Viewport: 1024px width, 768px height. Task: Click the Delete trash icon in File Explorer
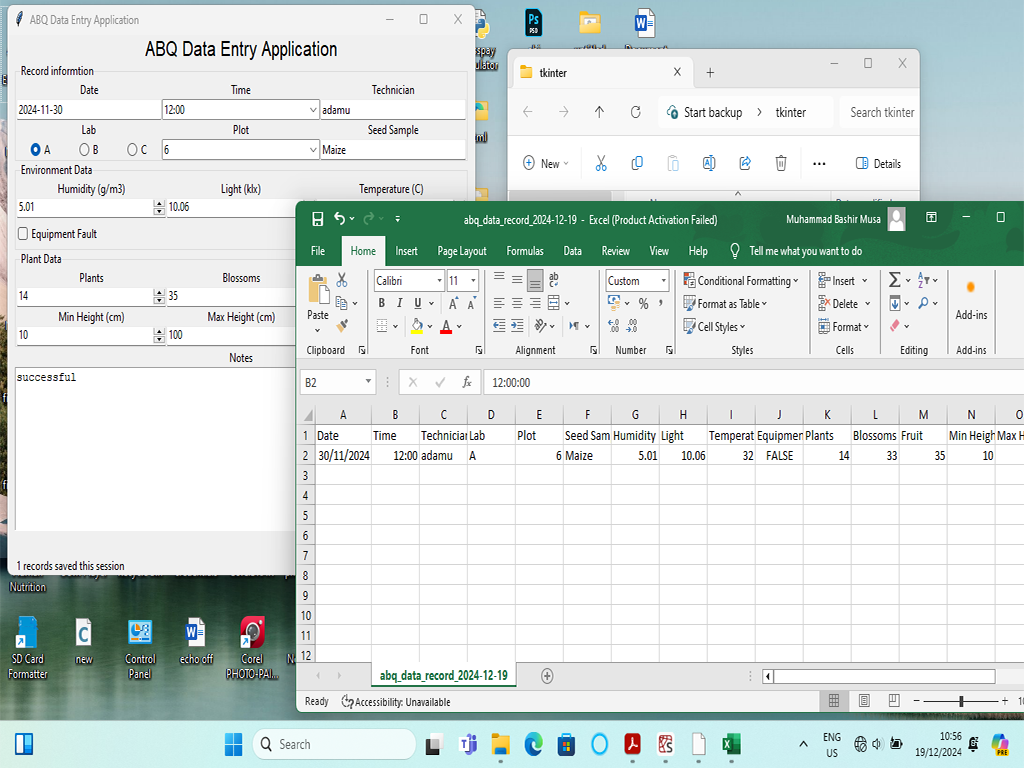click(x=781, y=163)
